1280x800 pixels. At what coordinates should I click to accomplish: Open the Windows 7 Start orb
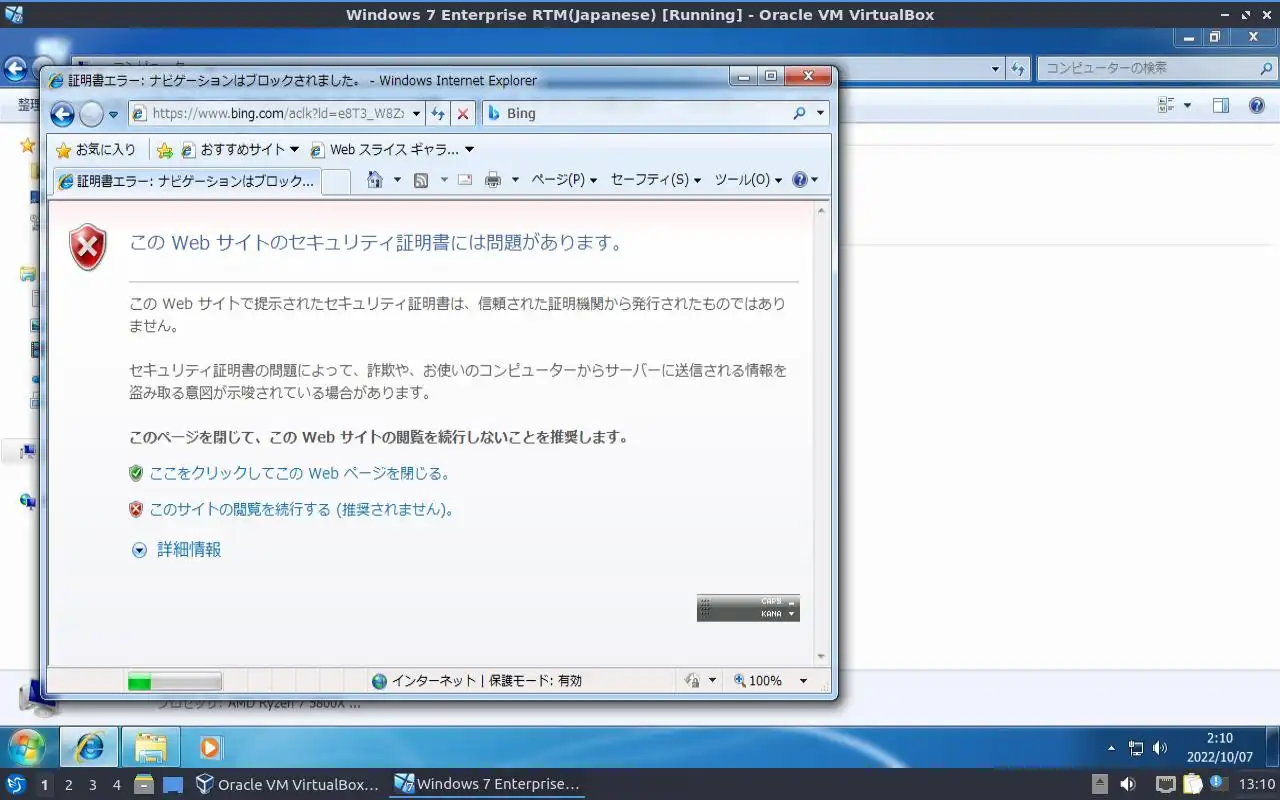pyautogui.click(x=27, y=747)
